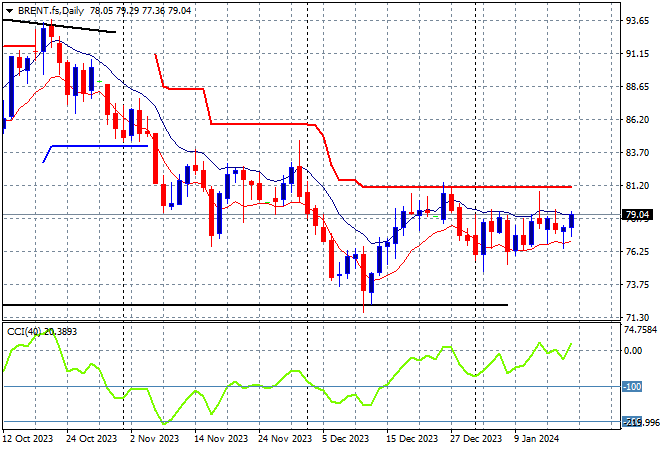Click the CCI(40) 20.3893 indicator label
This screenshot has height=450, width=660.
42,332
